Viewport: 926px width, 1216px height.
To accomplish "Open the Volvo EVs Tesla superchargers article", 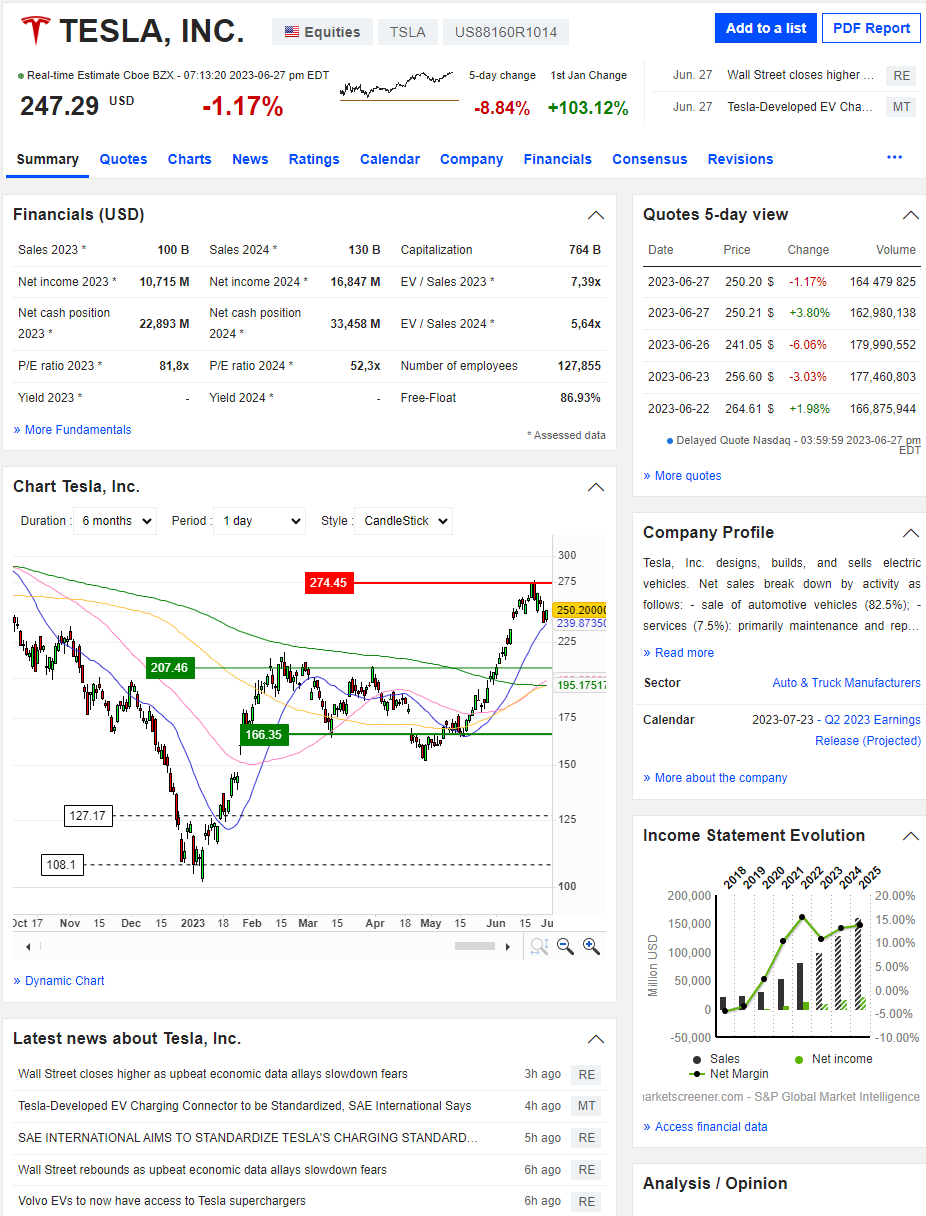I will pos(162,1201).
